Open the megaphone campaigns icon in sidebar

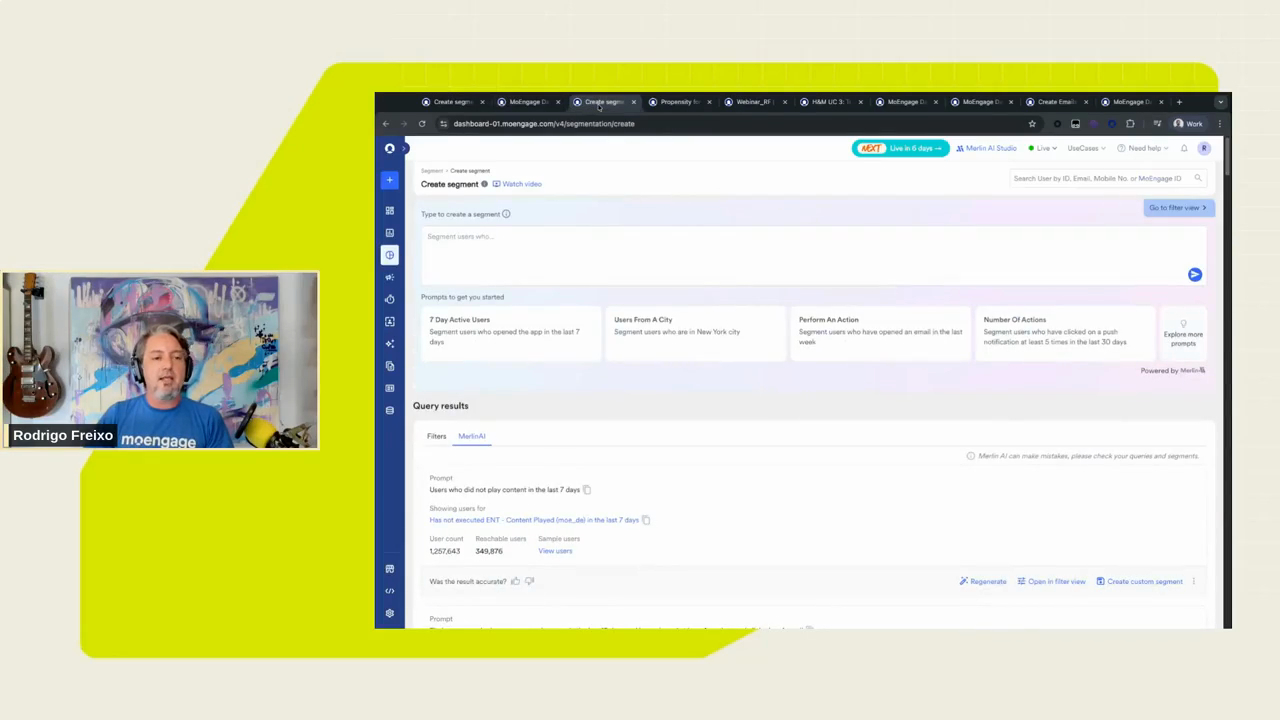tap(390, 277)
